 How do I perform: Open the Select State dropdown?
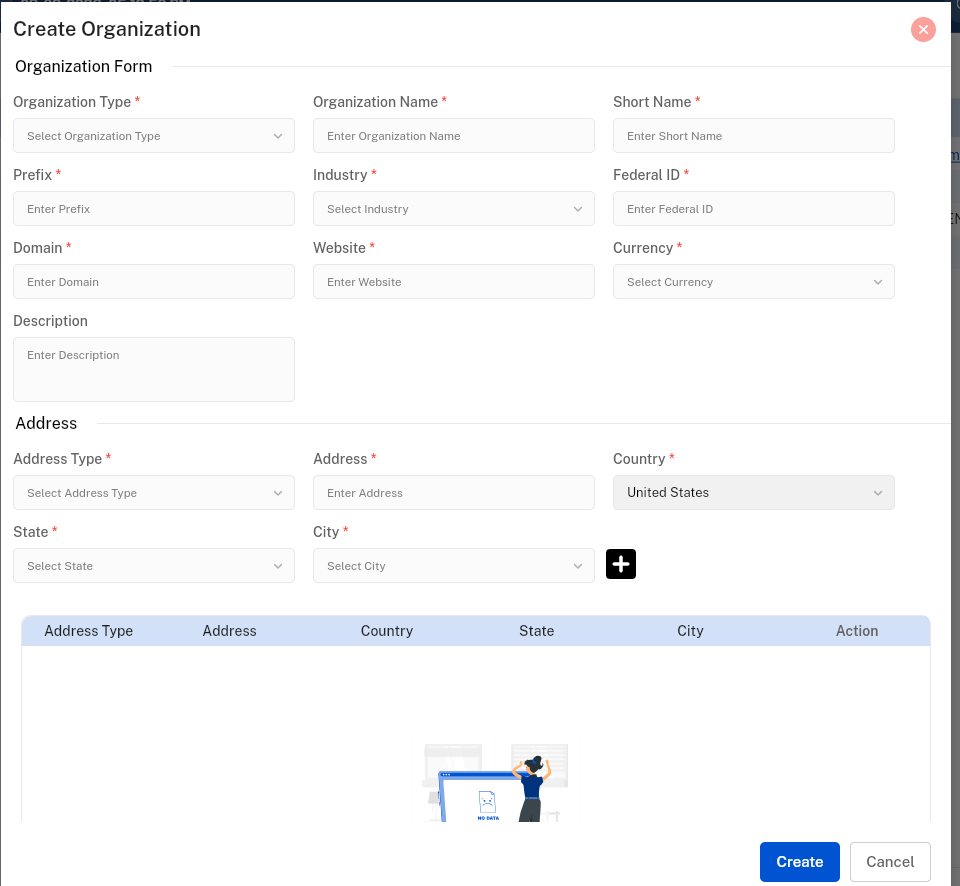point(154,566)
